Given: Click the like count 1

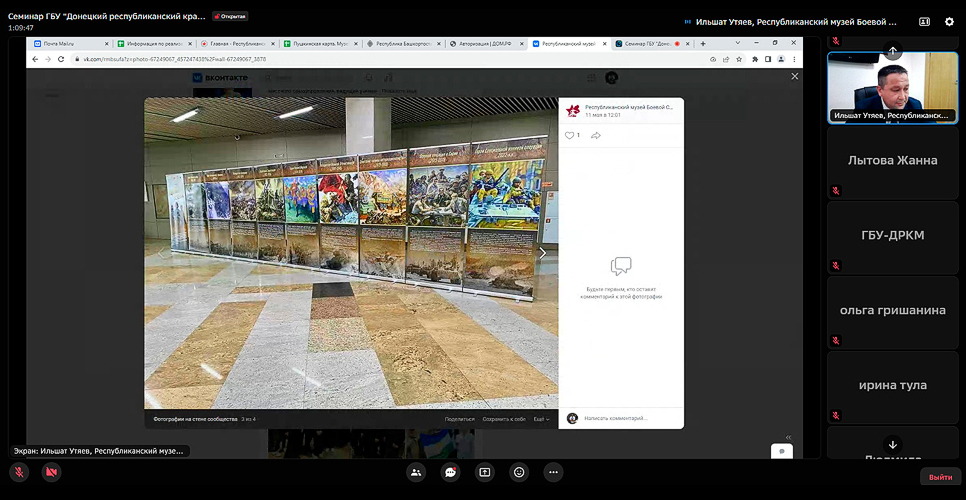Looking at the screenshot, I should click(x=578, y=135).
